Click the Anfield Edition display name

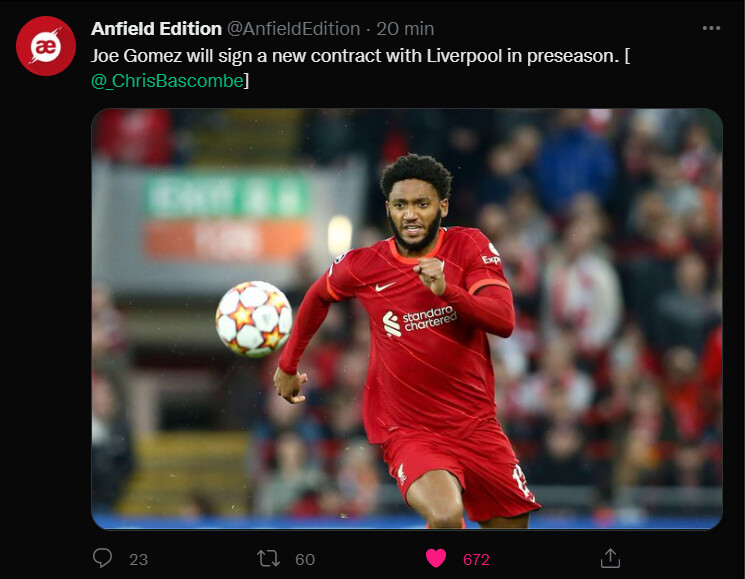pos(156,29)
